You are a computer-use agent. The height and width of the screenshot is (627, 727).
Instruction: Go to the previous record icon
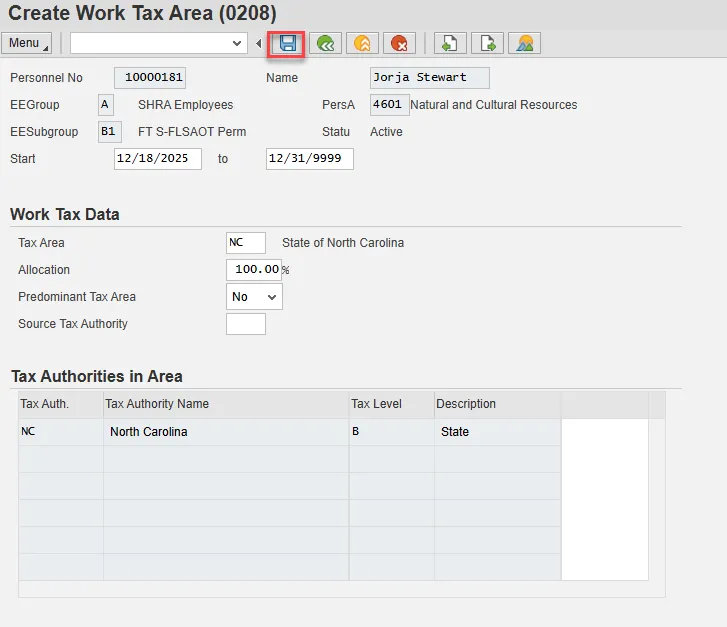(449, 43)
